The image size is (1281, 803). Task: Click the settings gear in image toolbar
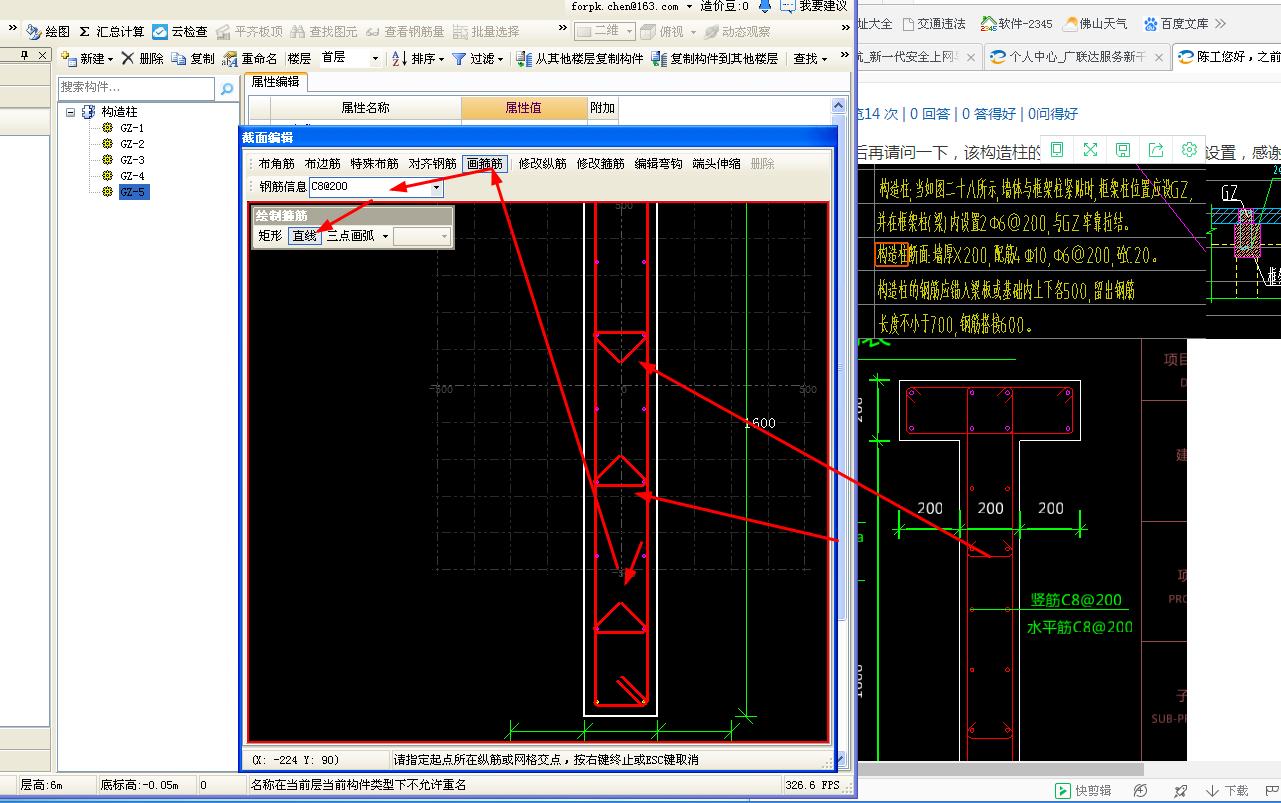1189,149
